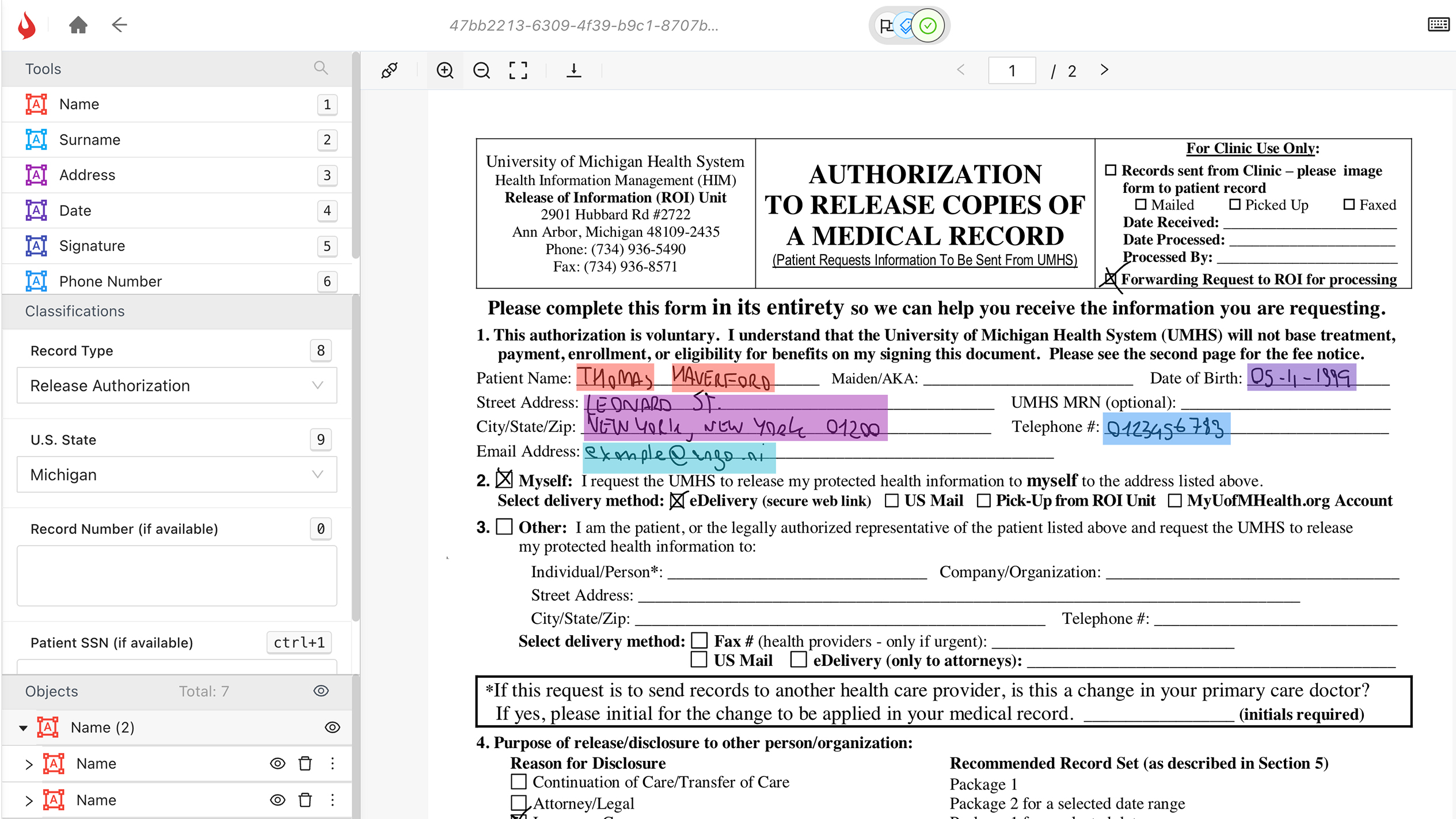Screen dimensions: 1456x819
Task: Select the email address annotation
Action: (679, 457)
